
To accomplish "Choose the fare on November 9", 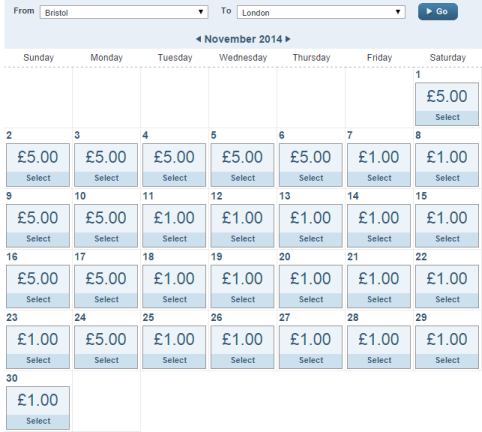I will coord(38,226).
